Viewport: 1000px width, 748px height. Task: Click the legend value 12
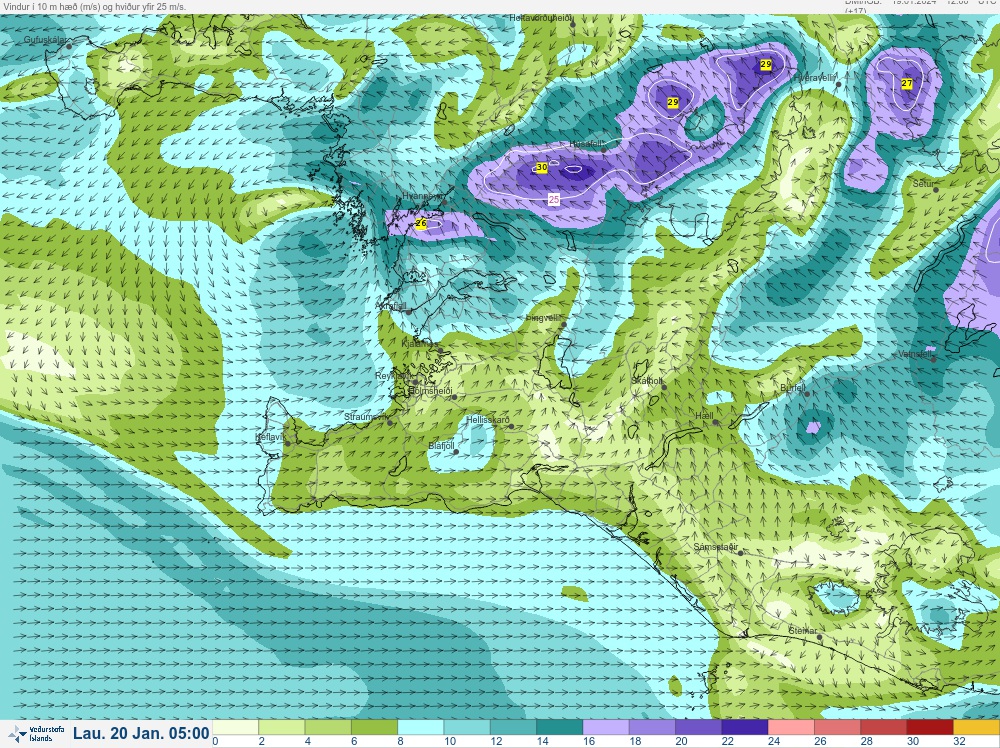[496, 742]
